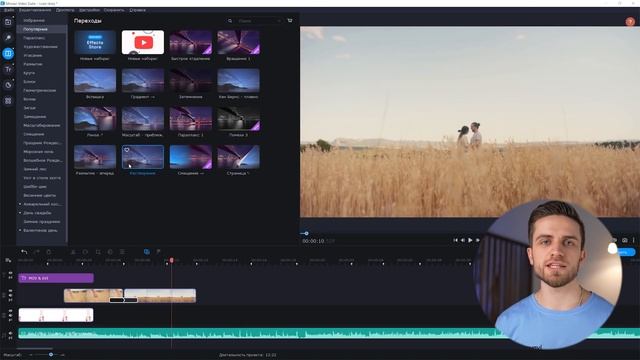This screenshot has height=360, width=640.
Task: Mute the main video track speaker icon
Action: (10, 296)
